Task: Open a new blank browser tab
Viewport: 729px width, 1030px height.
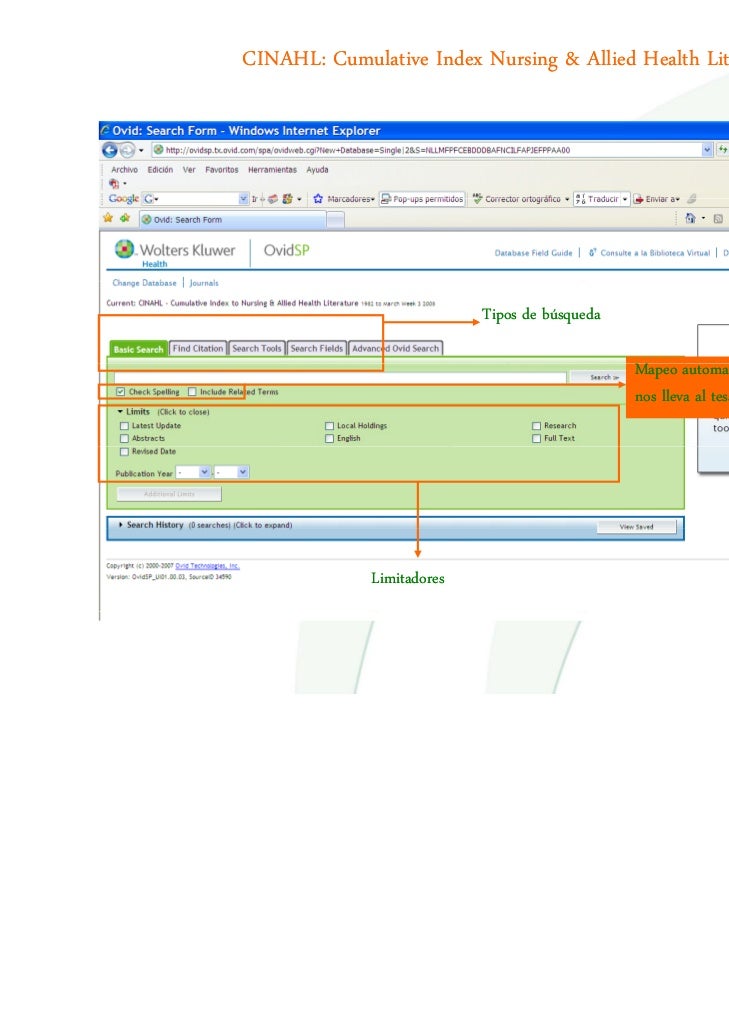Action: click(336, 220)
